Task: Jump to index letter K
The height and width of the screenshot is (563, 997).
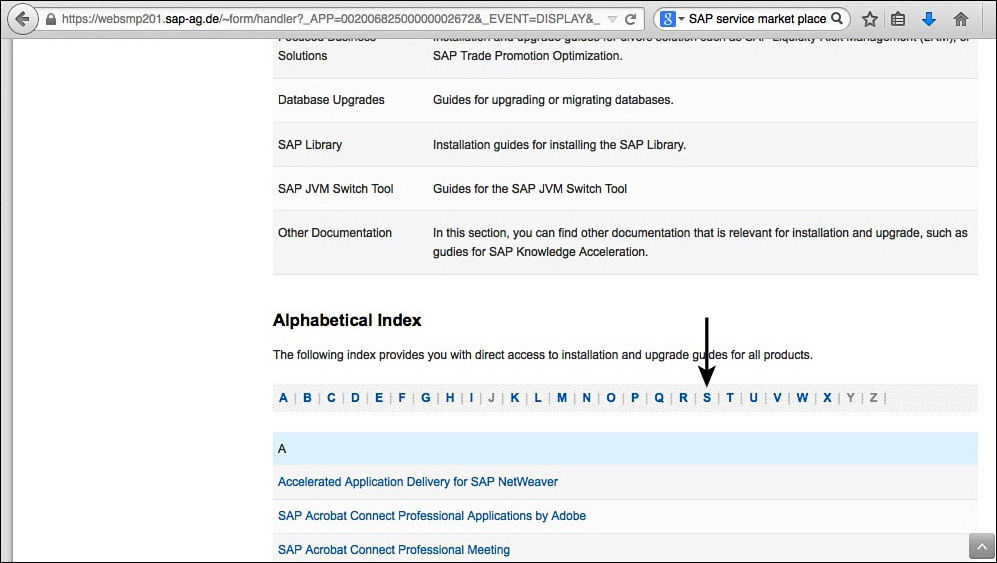Action: [x=515, y=398]
